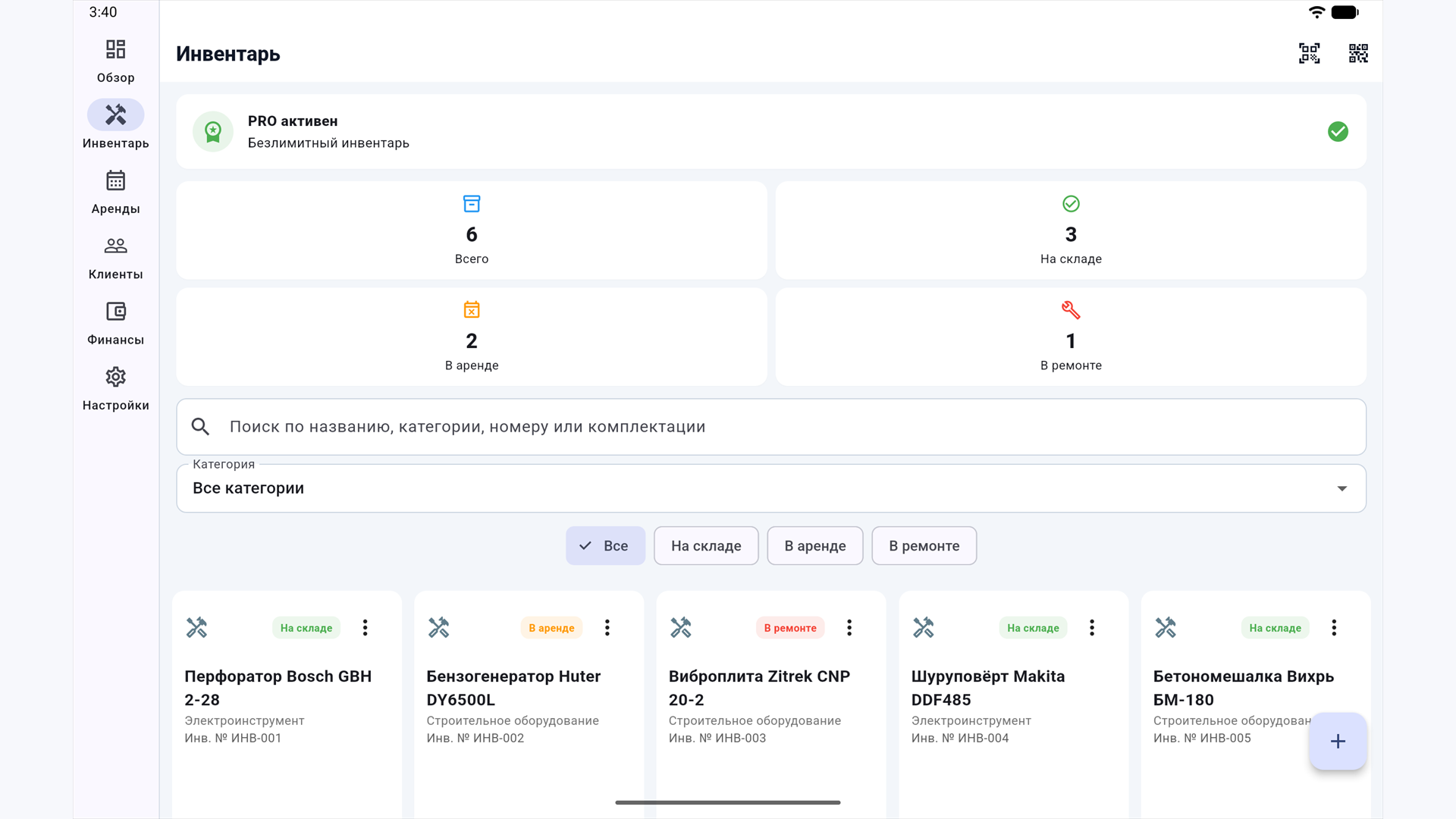The image size is (1456, 819).
Task: Open options menu for Перфоратор Bosch
Action: click(365, 627)
